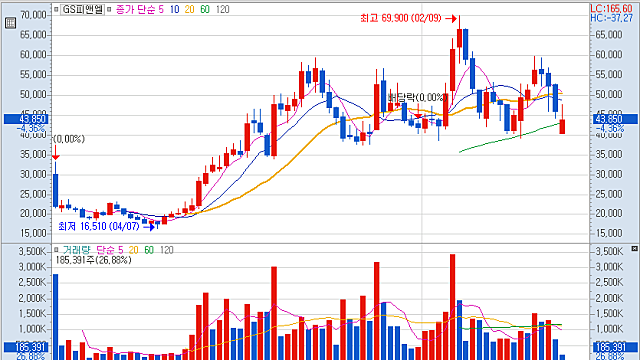640x360 pixels.
Task: Click the 최저 16,510 (04/07) low marker
Action: pyautogui.click(x=99, y=226)
